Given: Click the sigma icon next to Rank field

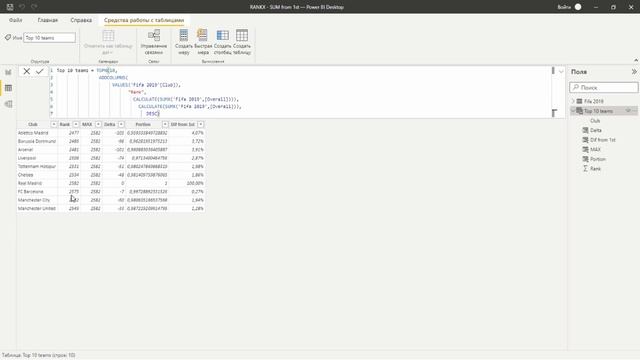Looking at the screenshot, I should (585, 169).
